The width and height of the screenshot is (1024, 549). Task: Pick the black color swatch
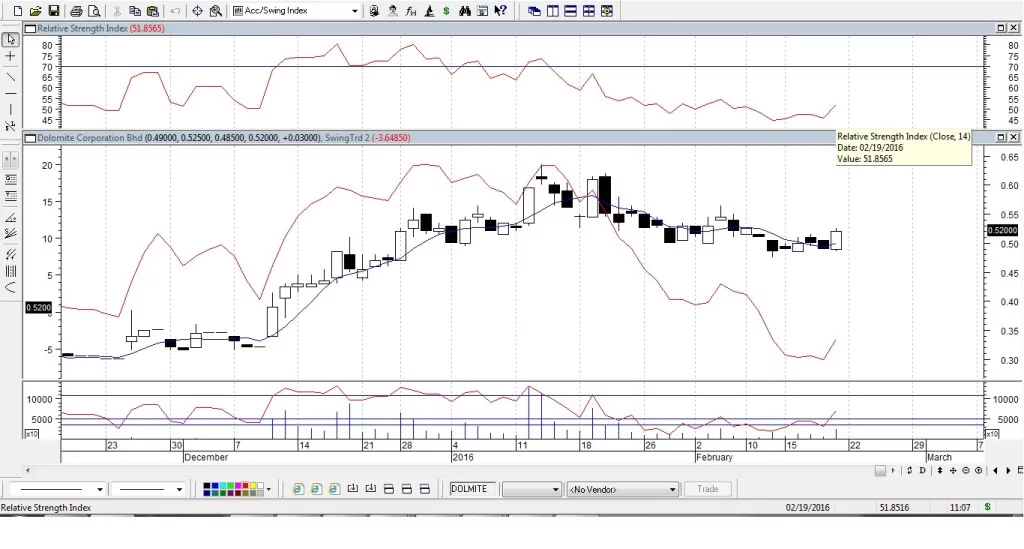pyautogui.click(x=207, y=486)
